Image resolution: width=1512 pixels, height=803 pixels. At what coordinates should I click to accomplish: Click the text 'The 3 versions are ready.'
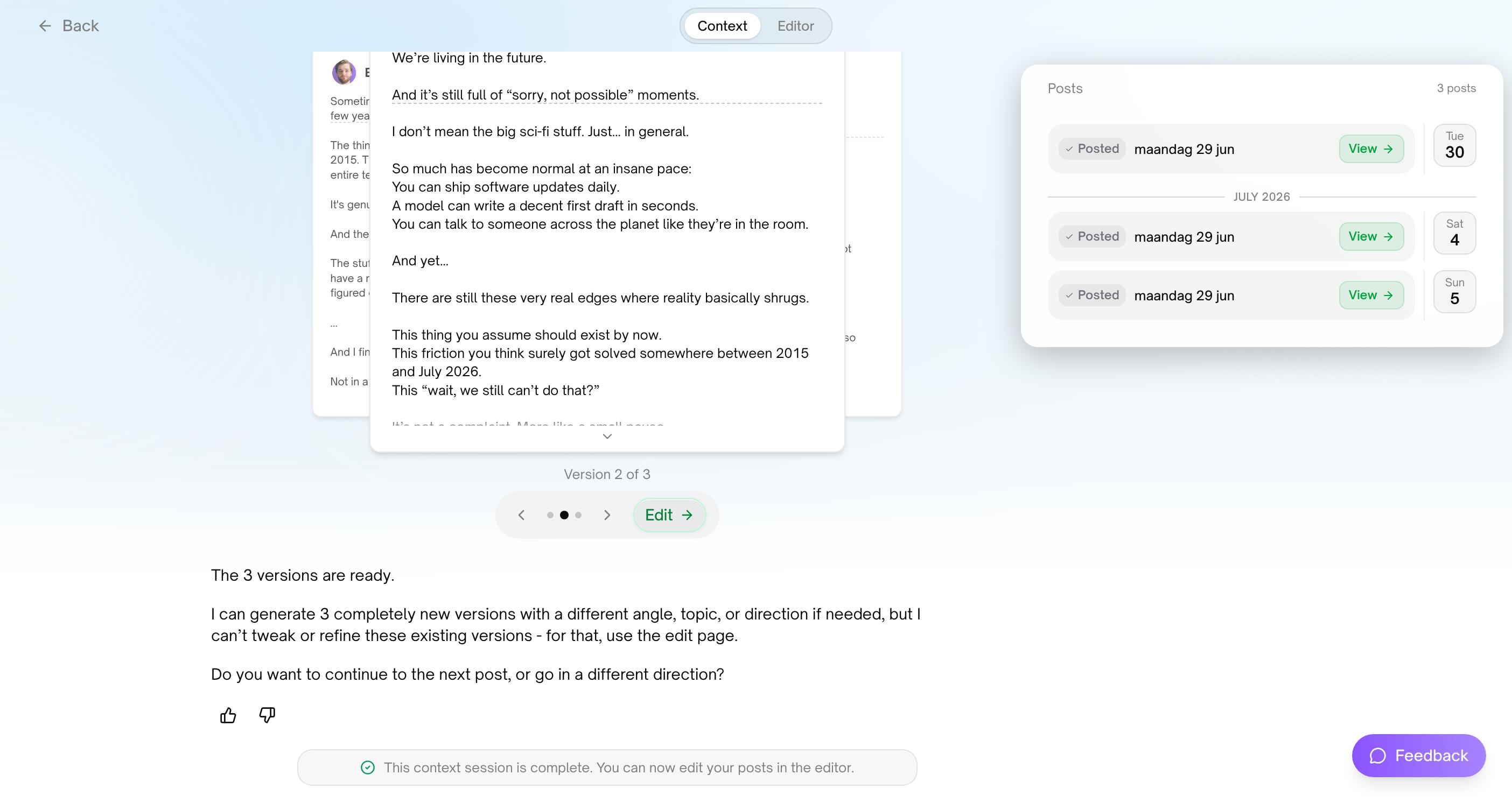302,575
